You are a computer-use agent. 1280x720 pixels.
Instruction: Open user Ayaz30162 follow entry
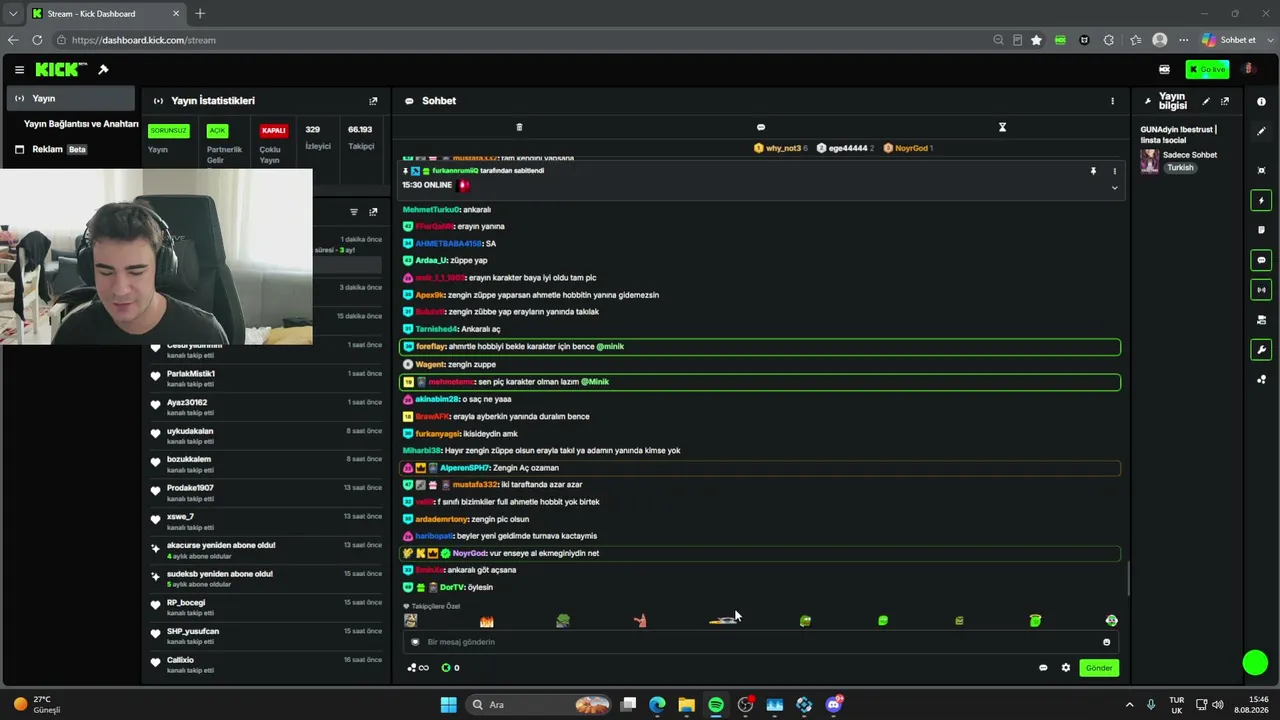[266, 407]
